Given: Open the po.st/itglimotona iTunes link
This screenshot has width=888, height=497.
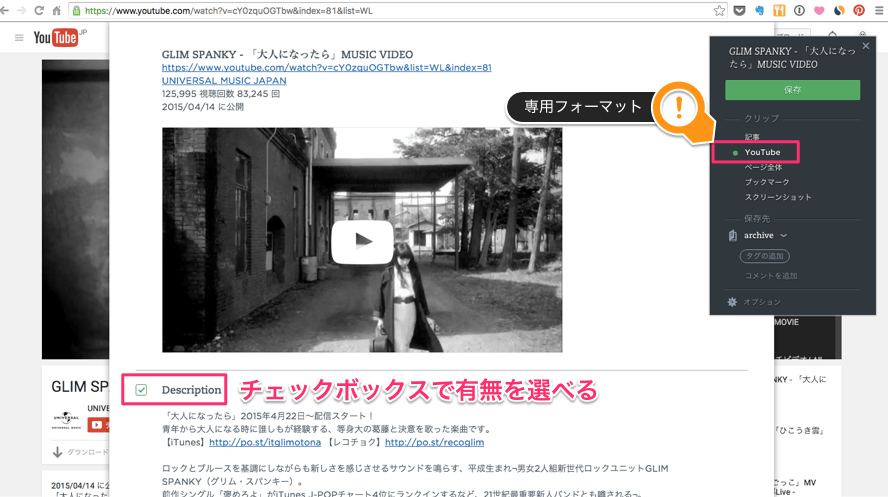Looking at the screenshot, I should (265, 442).
